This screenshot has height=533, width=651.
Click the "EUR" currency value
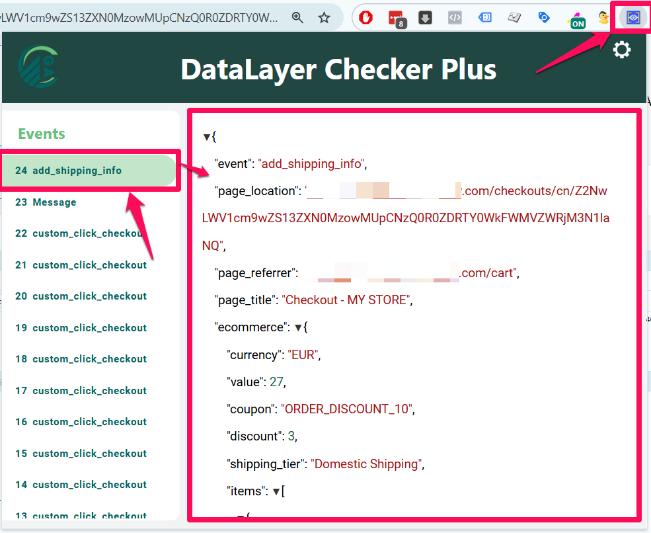(303, 355)
